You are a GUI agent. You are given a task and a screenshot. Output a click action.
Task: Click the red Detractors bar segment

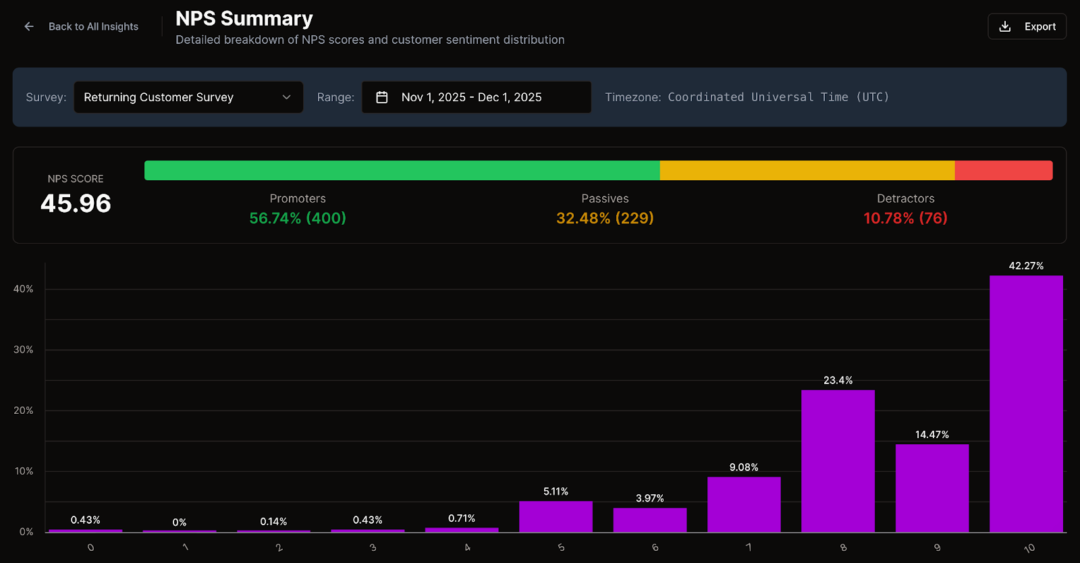(x=1003, y=170)
